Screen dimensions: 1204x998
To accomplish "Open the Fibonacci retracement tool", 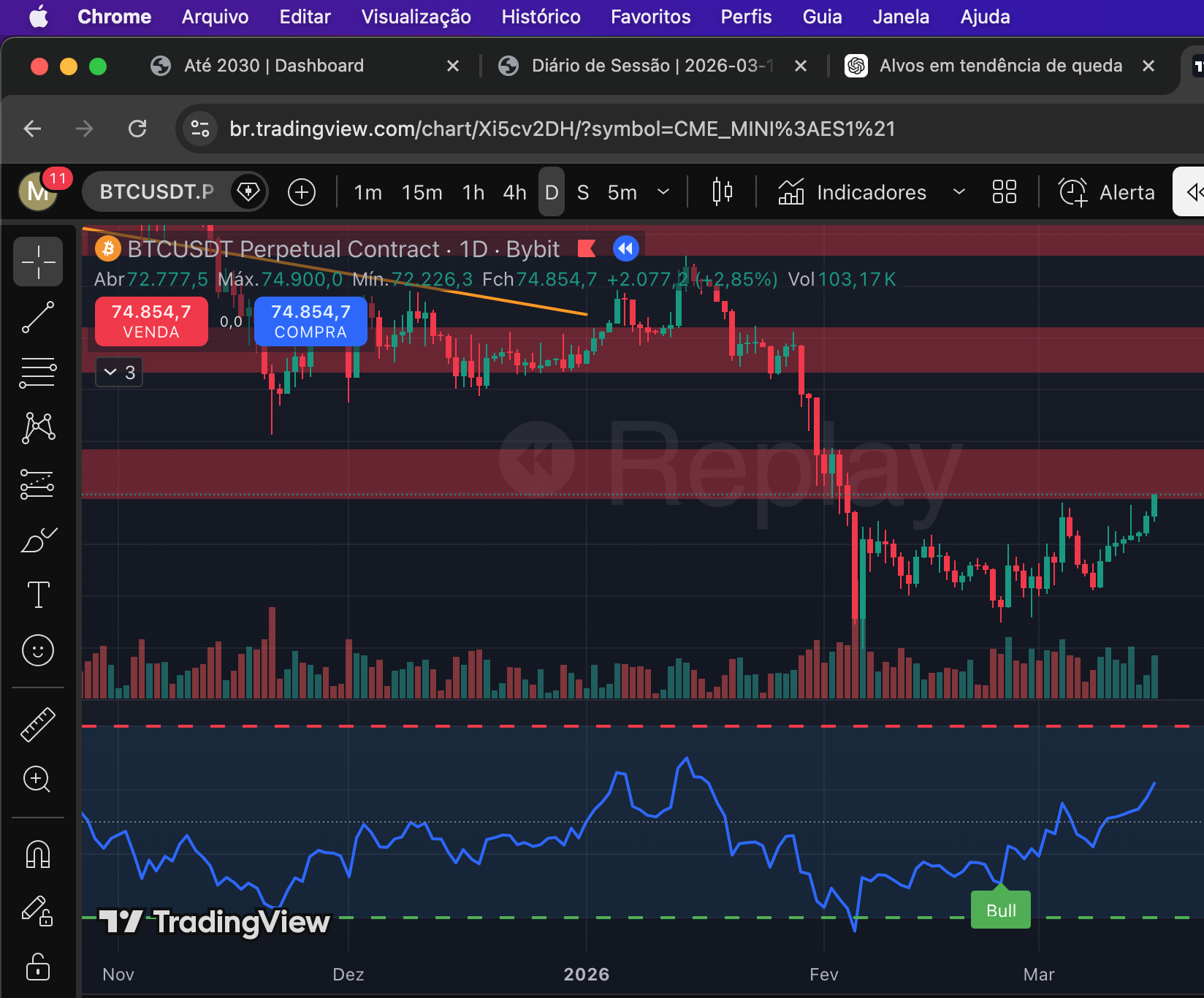I will pyautogui.click(x=38, y=373).
